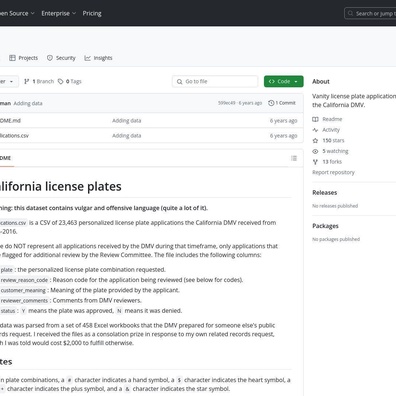
Task: Click the California license plates heading
Action: point(61,186)
